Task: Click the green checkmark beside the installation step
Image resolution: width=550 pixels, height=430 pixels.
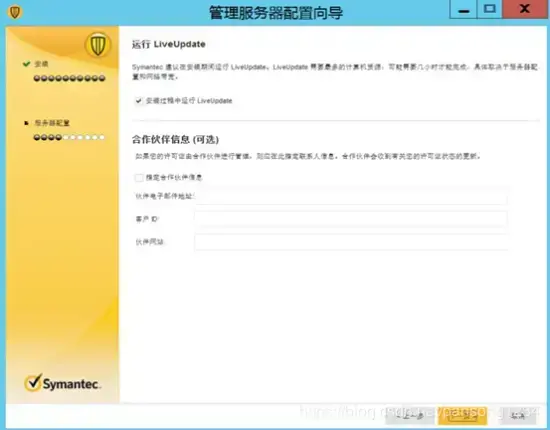Action: coord(26,64)
